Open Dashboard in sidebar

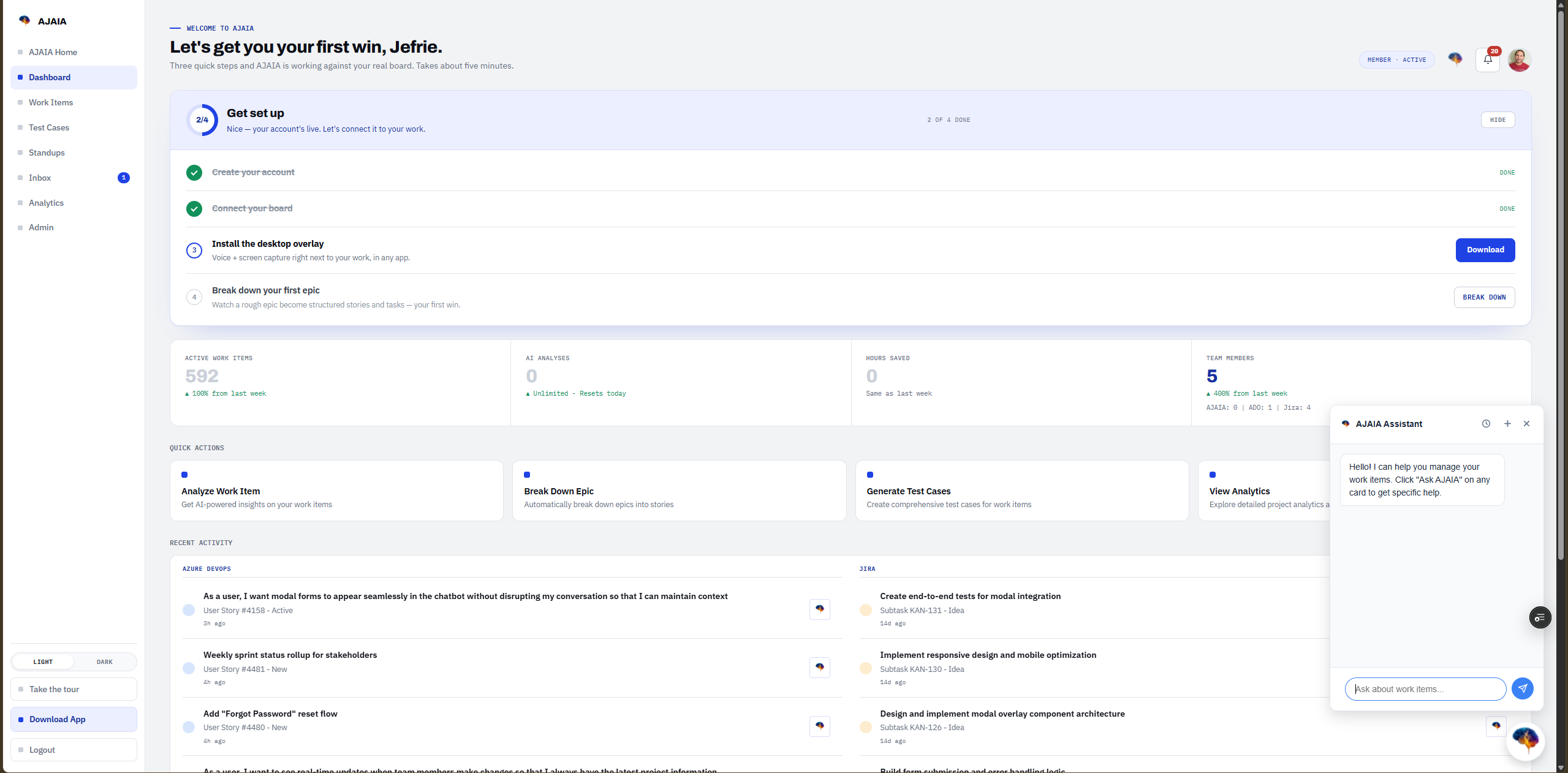coord(74,77)
